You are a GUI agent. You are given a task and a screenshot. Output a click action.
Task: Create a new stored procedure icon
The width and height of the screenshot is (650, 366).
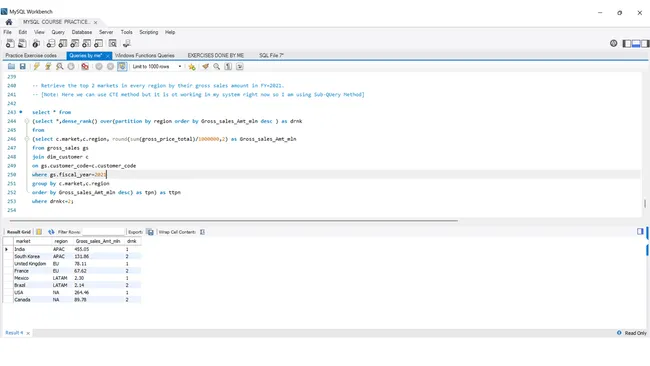coord(87,44)
